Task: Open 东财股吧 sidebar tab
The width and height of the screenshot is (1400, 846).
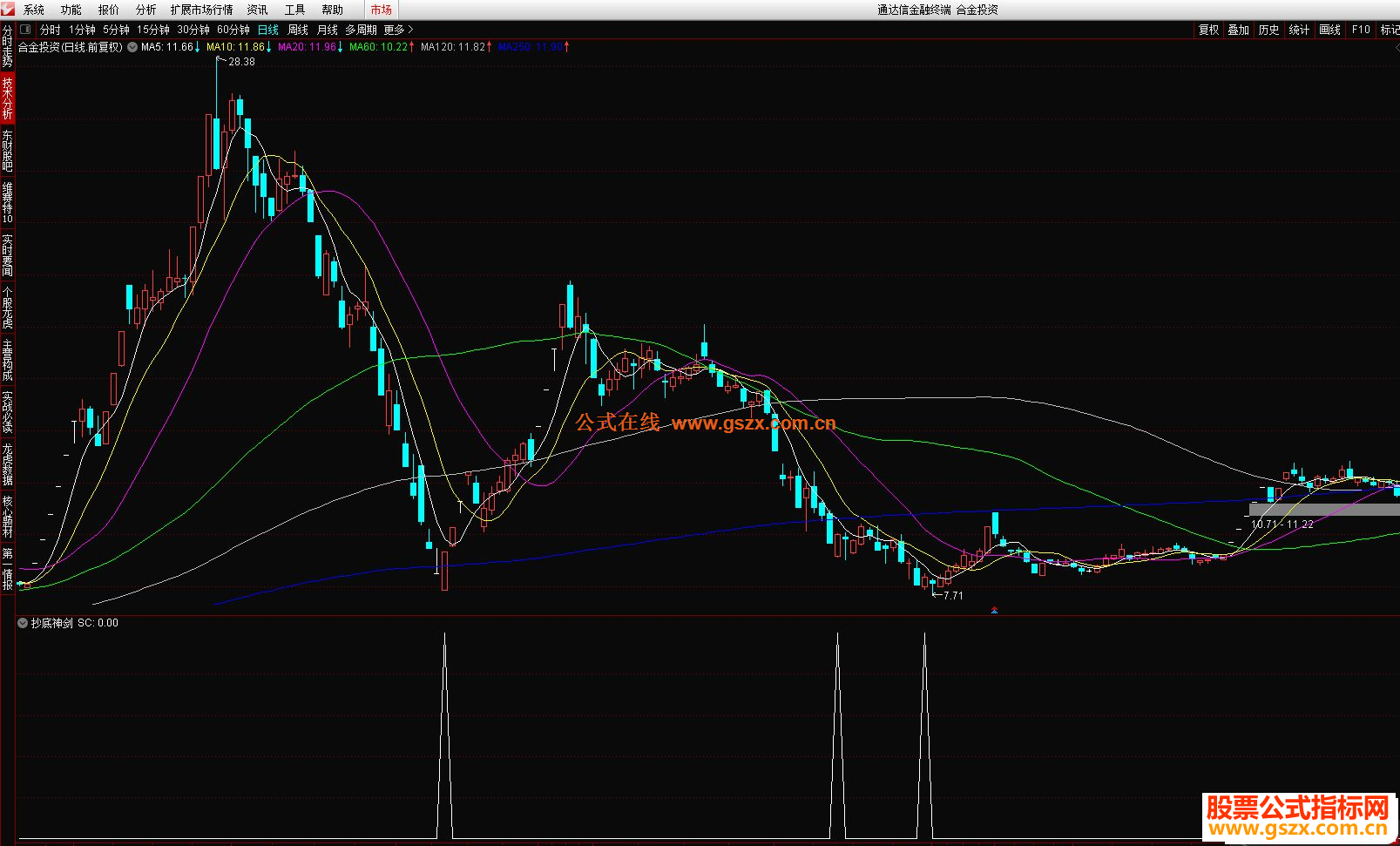Action: (x=7, y=150)
